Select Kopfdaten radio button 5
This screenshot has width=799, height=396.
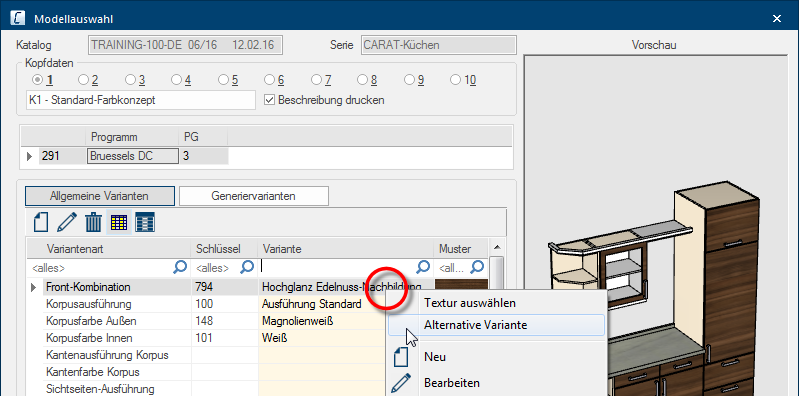(x=223, y=80)
